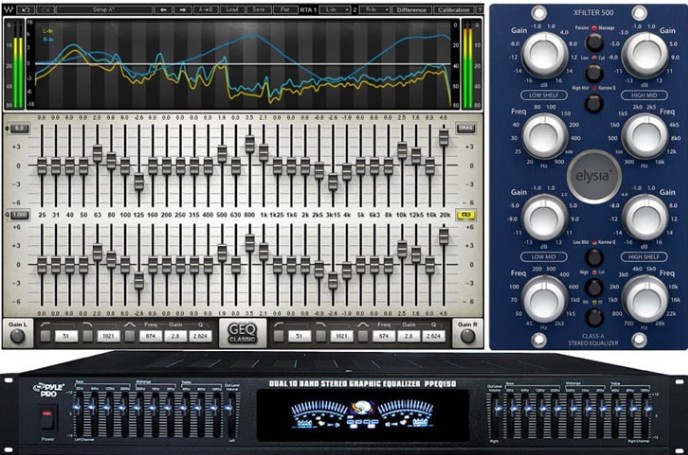
Task: Click Xfilter Low Shelf Freq knob
Action: click(545, 136)
